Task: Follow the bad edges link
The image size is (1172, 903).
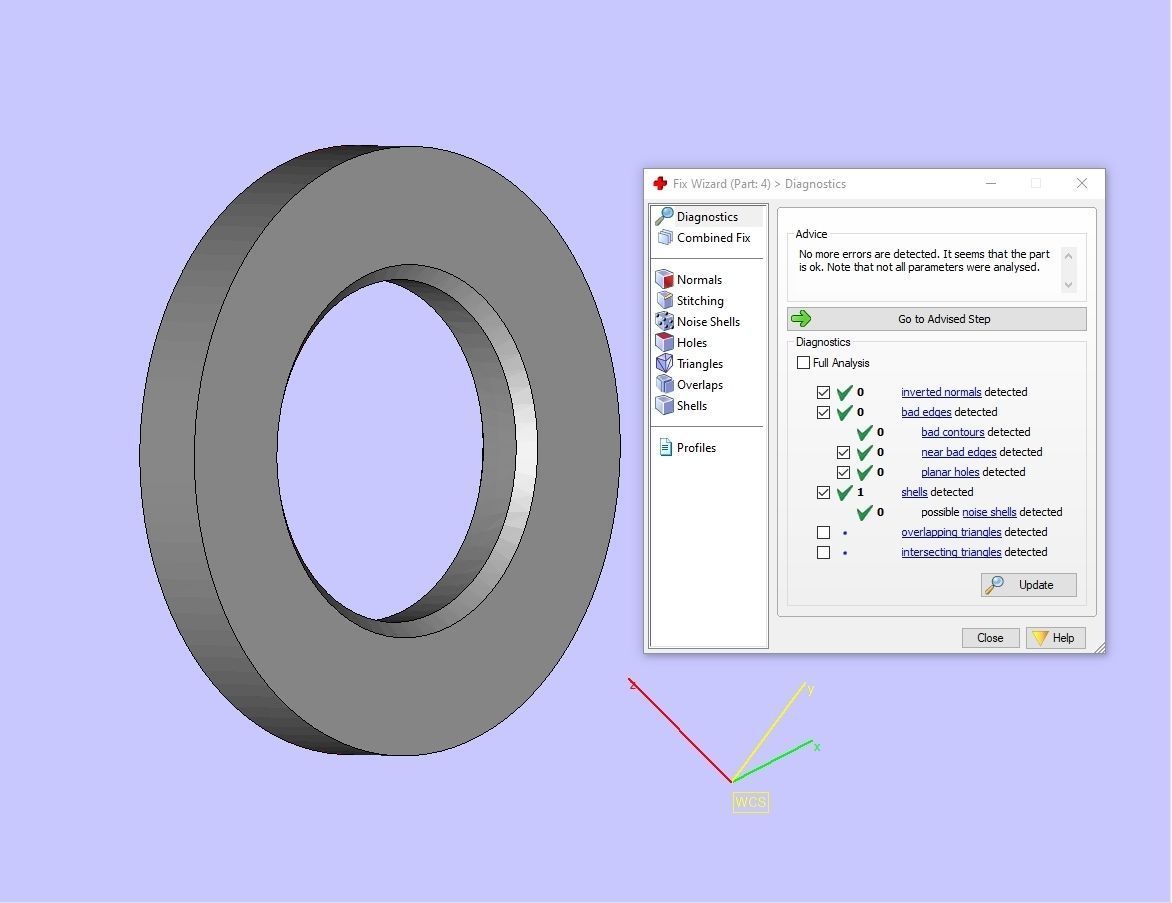Action: [926, 412]
